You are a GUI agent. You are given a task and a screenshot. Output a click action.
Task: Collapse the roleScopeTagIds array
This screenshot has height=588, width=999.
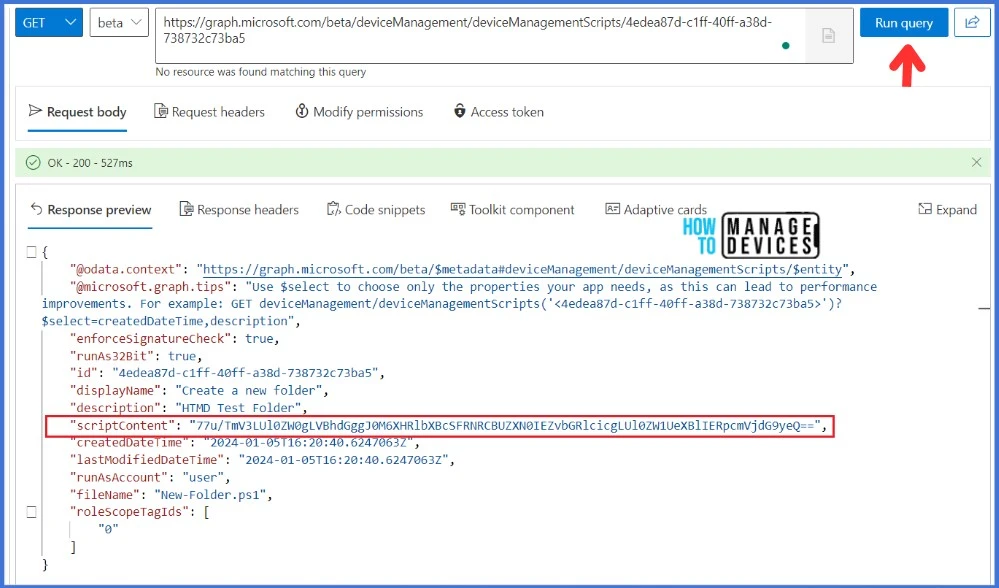[31, 512]
